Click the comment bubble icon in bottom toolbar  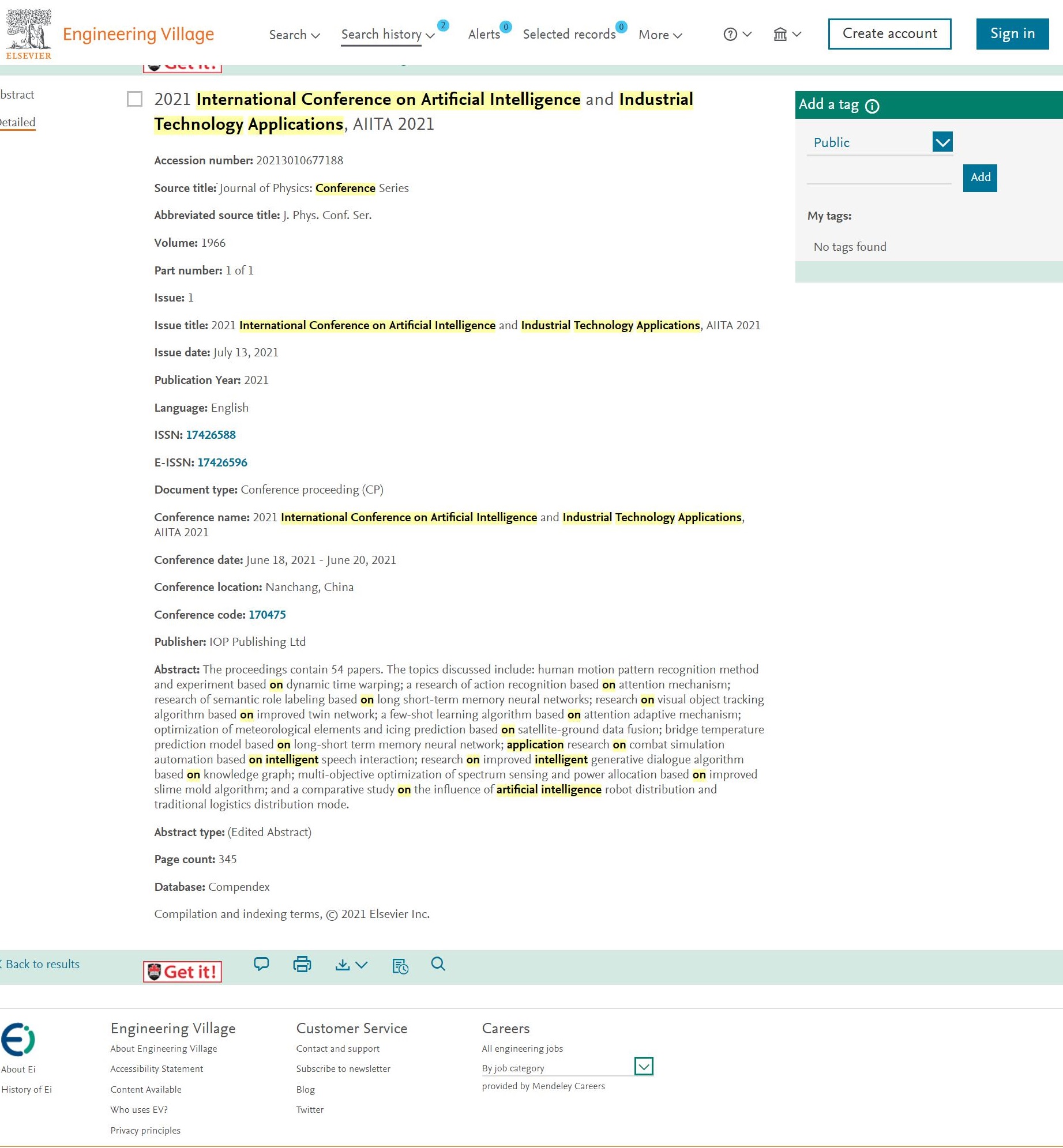tap(261, 964)
